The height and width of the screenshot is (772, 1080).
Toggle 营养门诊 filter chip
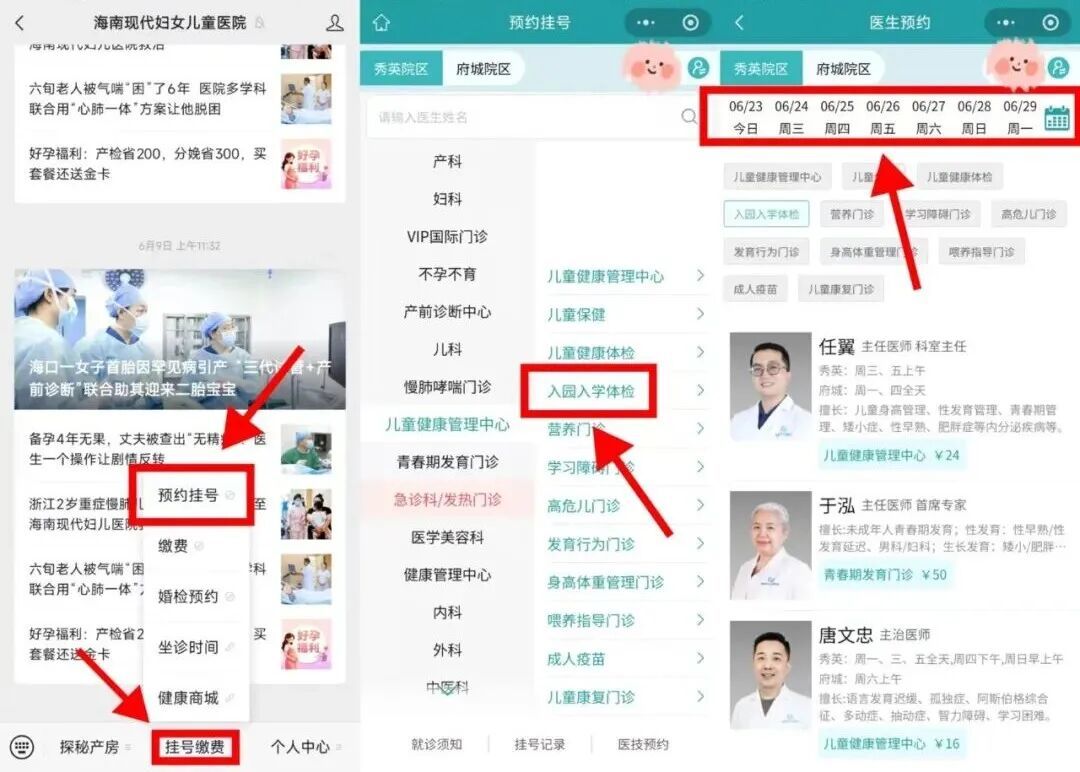point(851,214)
